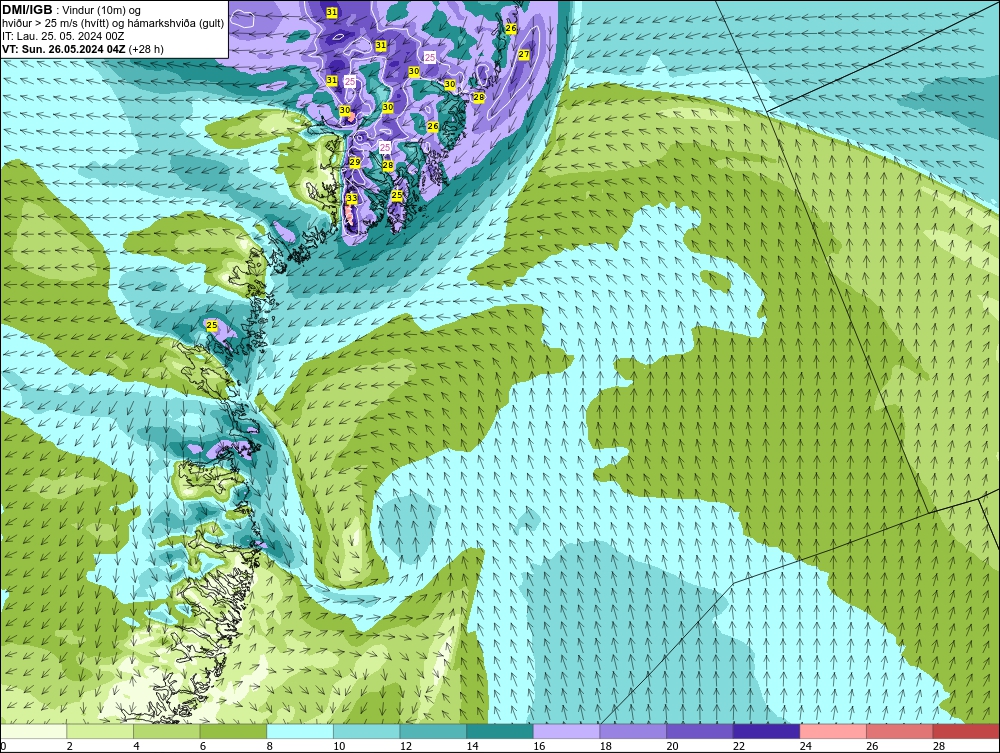Image resolution: width=1000 pixels, height=753 pixels.
Task: Pick the 8–10 m/s light cyan legend swatch
Action: tap(300, 731)
